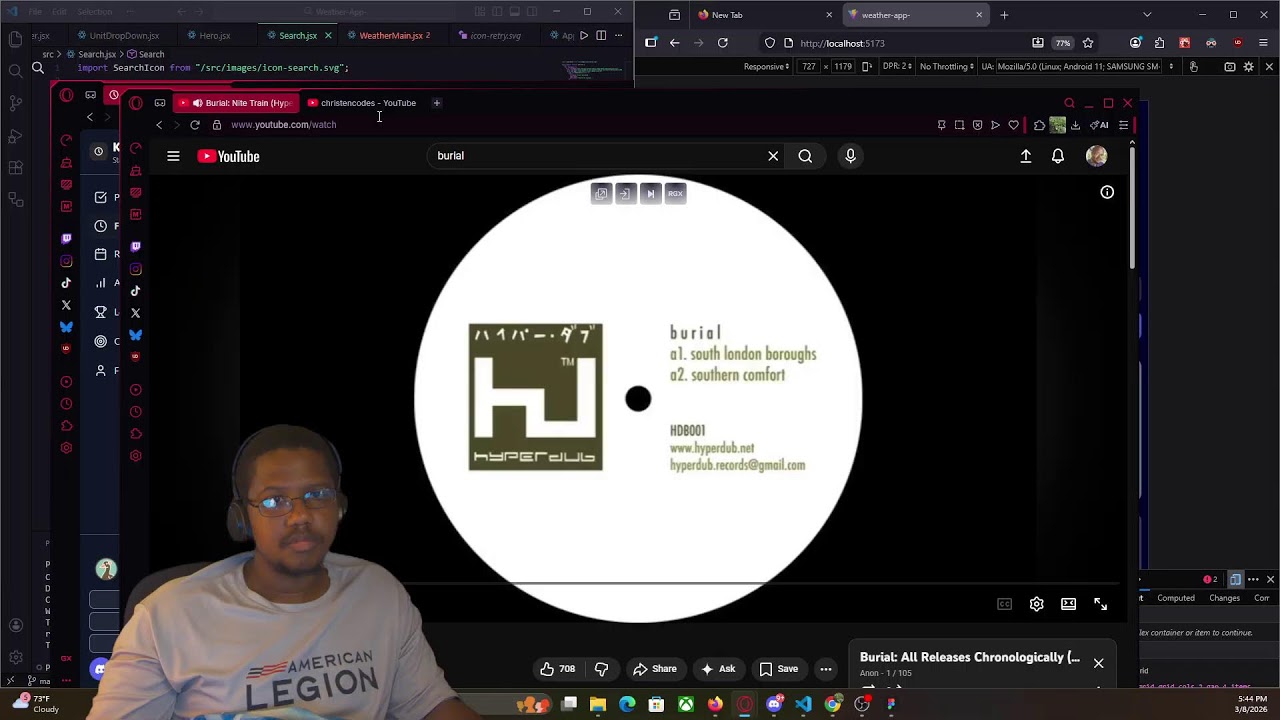Open more actions ellipsis under the video

826,669
